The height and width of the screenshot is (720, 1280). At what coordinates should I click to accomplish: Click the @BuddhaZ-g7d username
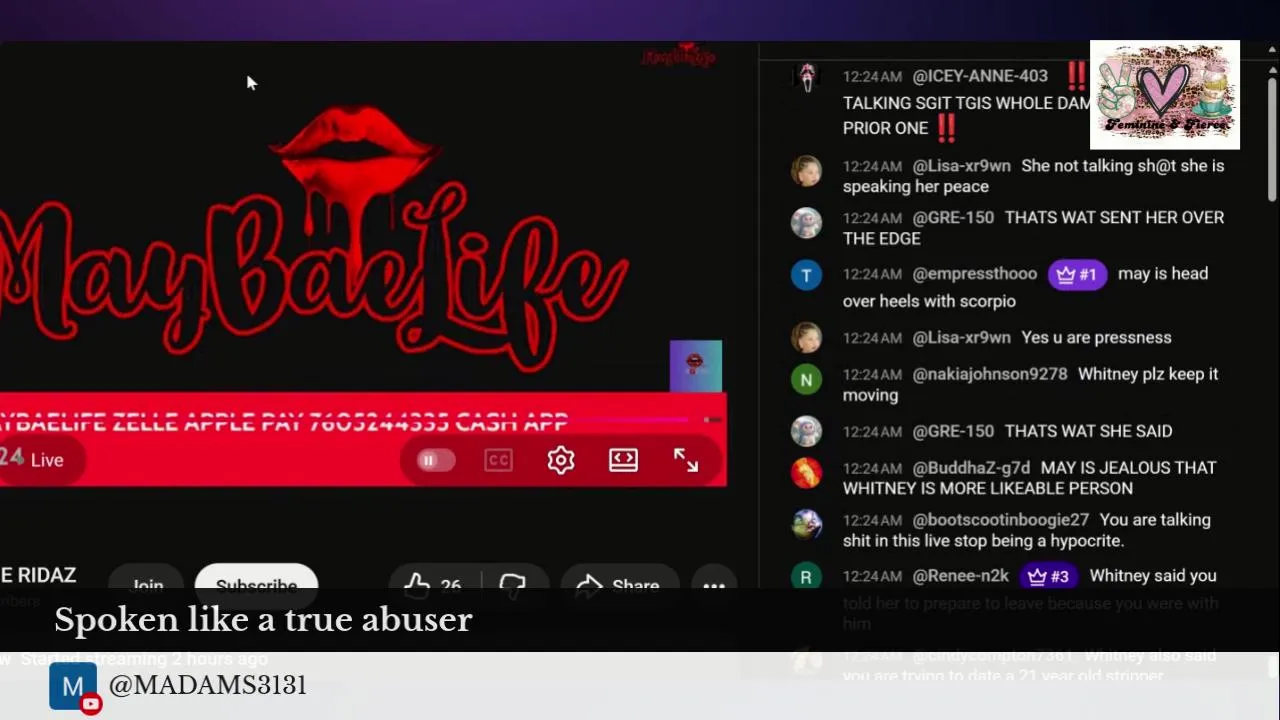coord(971,467)
